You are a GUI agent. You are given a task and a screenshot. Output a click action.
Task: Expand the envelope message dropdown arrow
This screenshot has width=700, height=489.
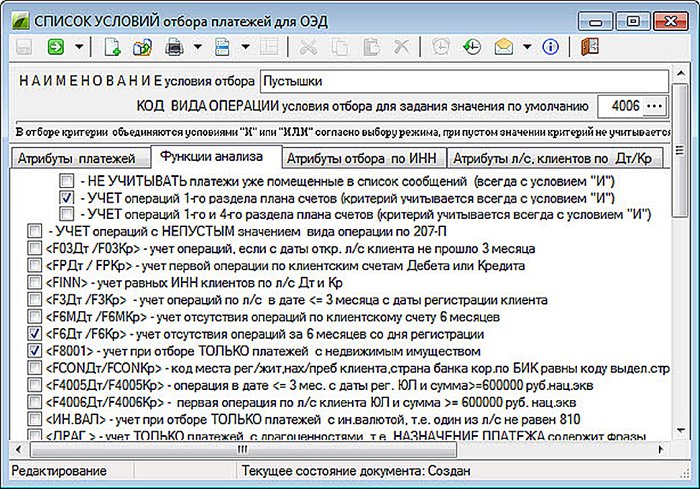[526, 47]
